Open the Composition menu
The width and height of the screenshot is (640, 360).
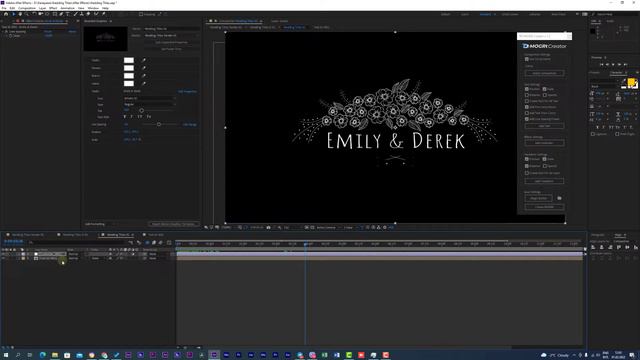tap(27, 8)
